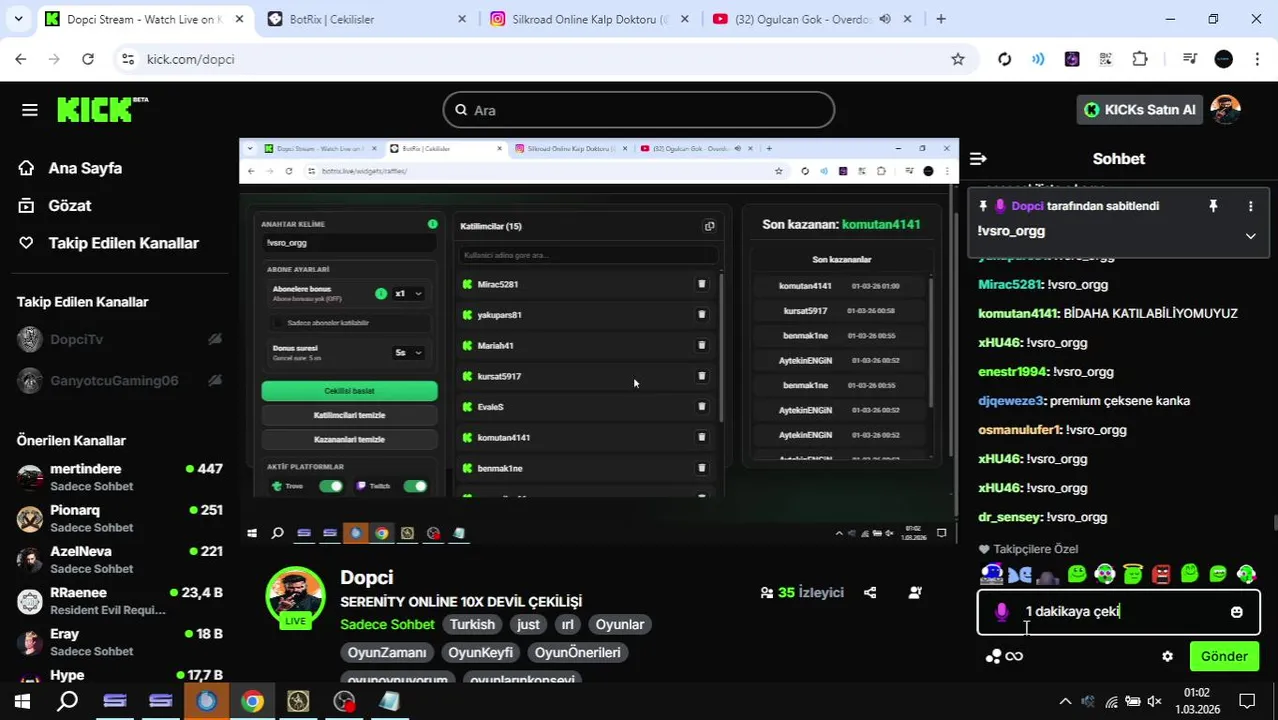Click the Turkish tag
Image resolution: width=1278 pixels, height=720 pixels.
pyautogui.click(x=472, y=624)
